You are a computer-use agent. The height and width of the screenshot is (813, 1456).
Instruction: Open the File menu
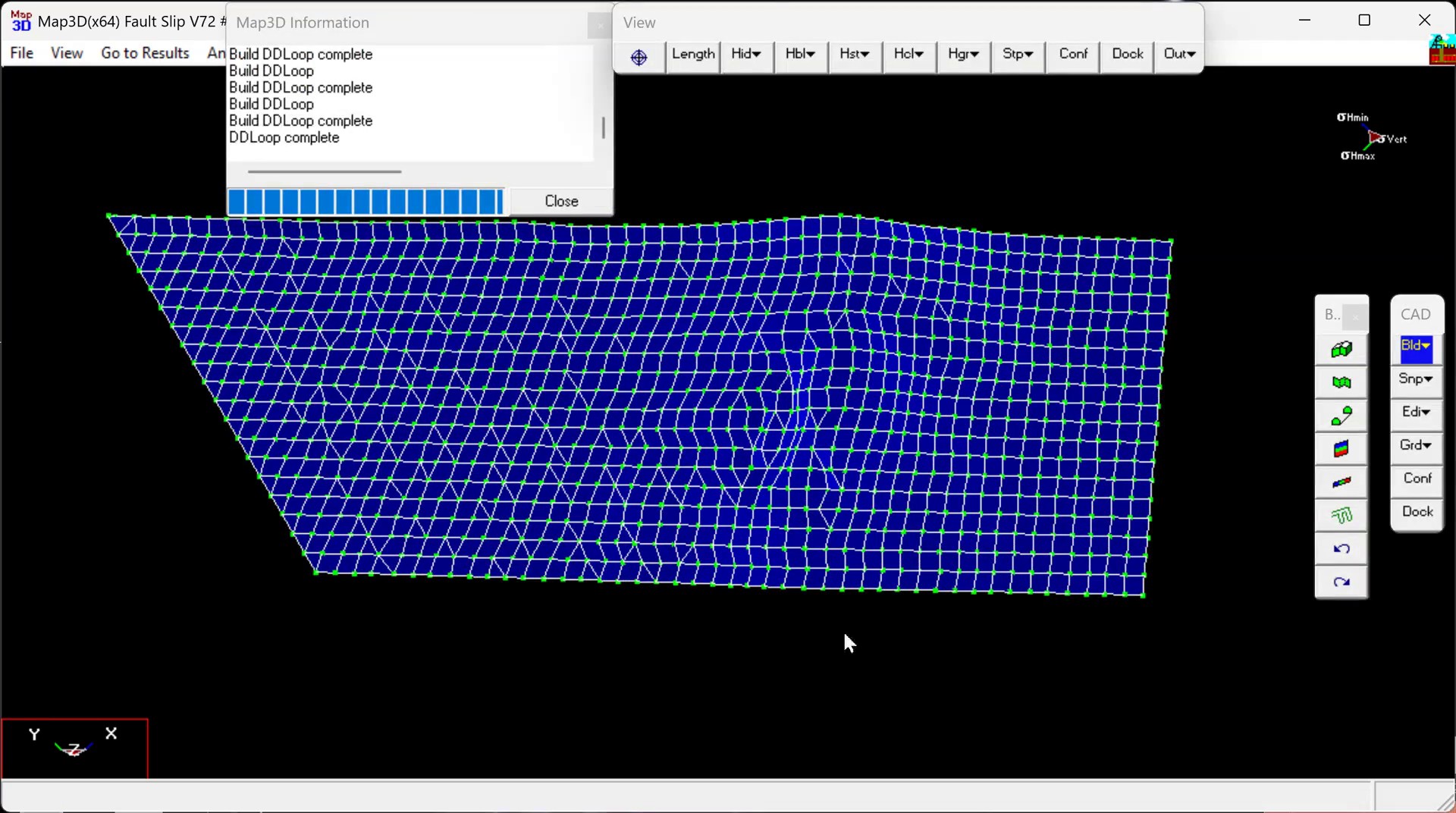[21, 53]
